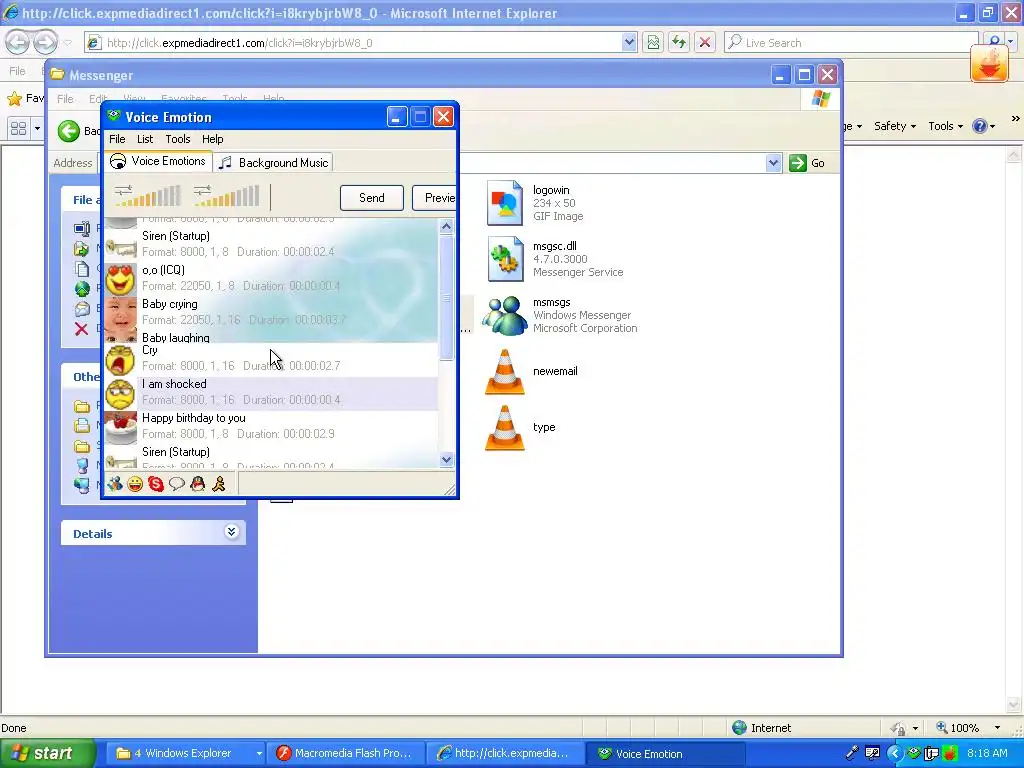Open the Safety dropdown menu in Internet Explorer
The height and width of the screenshot is (768, 1024).
[x=895, y=126]
